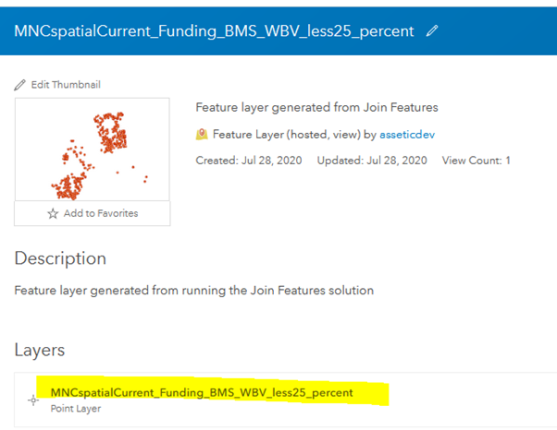The height and width of the screenshot is (430, 557).
Task: Click the point layer crosshair icon
Action: tap(33, 400)
